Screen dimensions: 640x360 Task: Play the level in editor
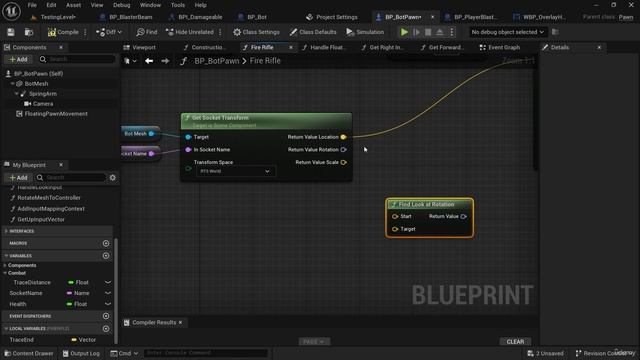(404, 32)
